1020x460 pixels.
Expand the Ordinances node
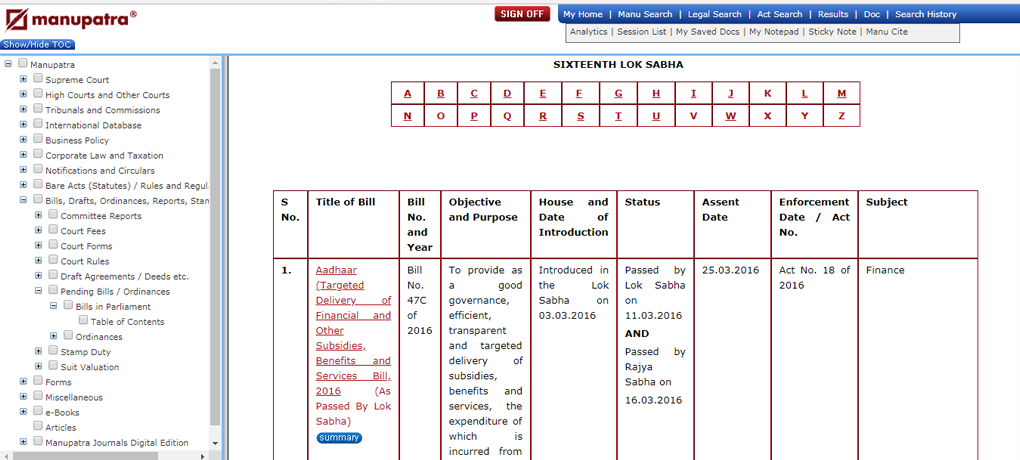point(54,336)
